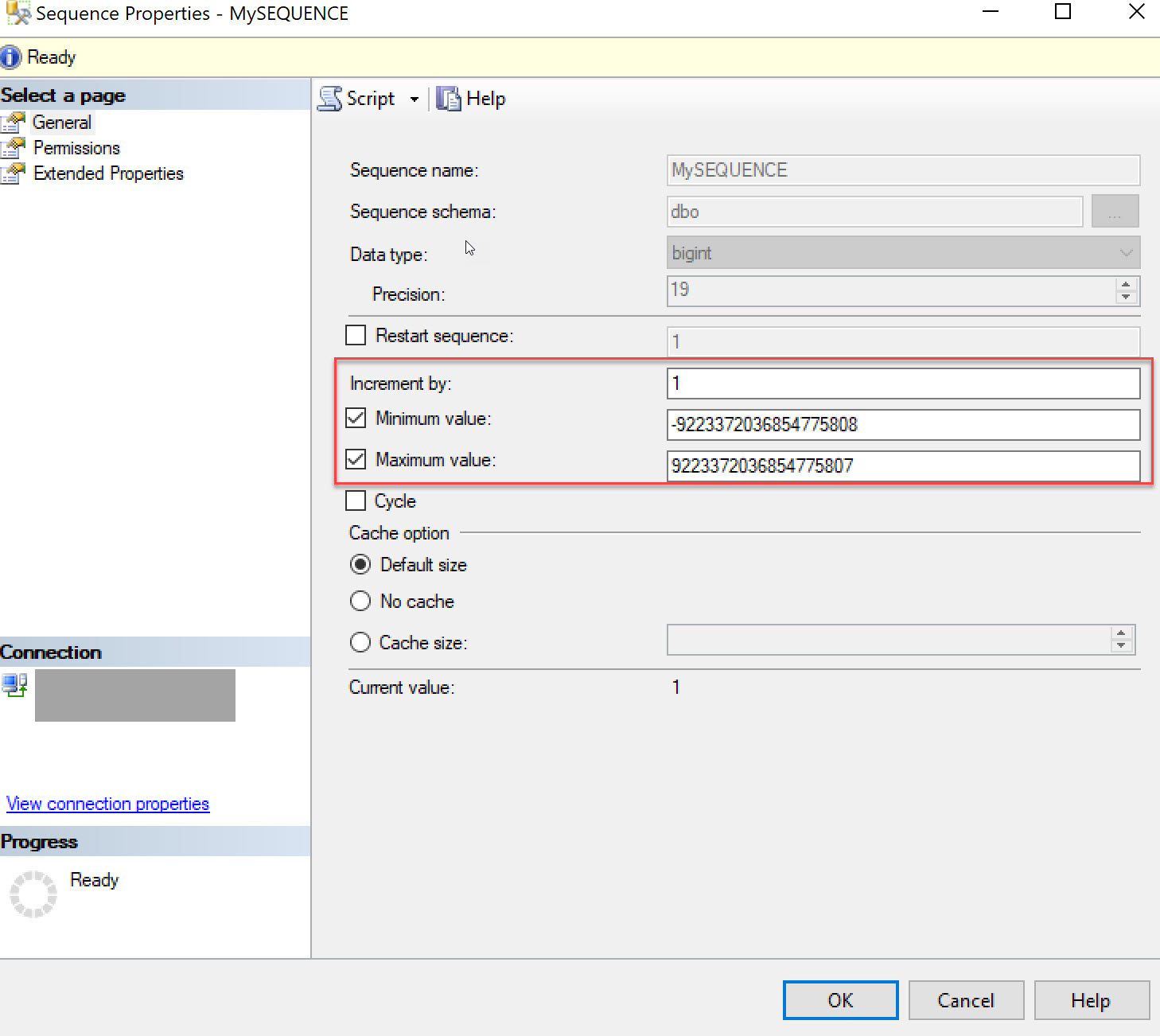Open the Script dropdown arrow
This screenshot has height=1036, width=1160.
point(415,99)
